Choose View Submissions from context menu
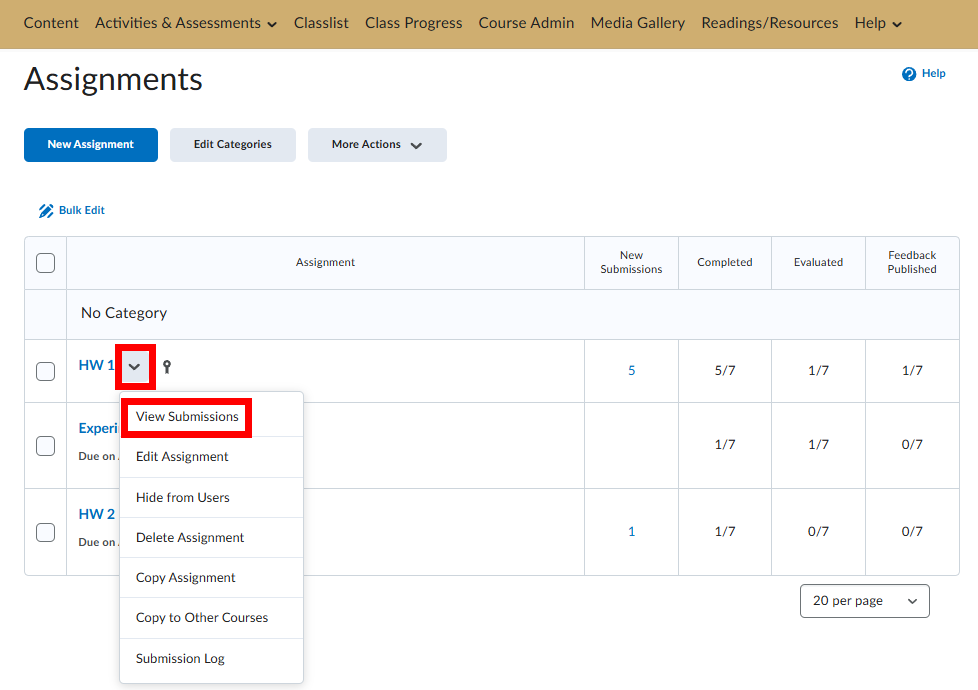 tap(187, 417)
